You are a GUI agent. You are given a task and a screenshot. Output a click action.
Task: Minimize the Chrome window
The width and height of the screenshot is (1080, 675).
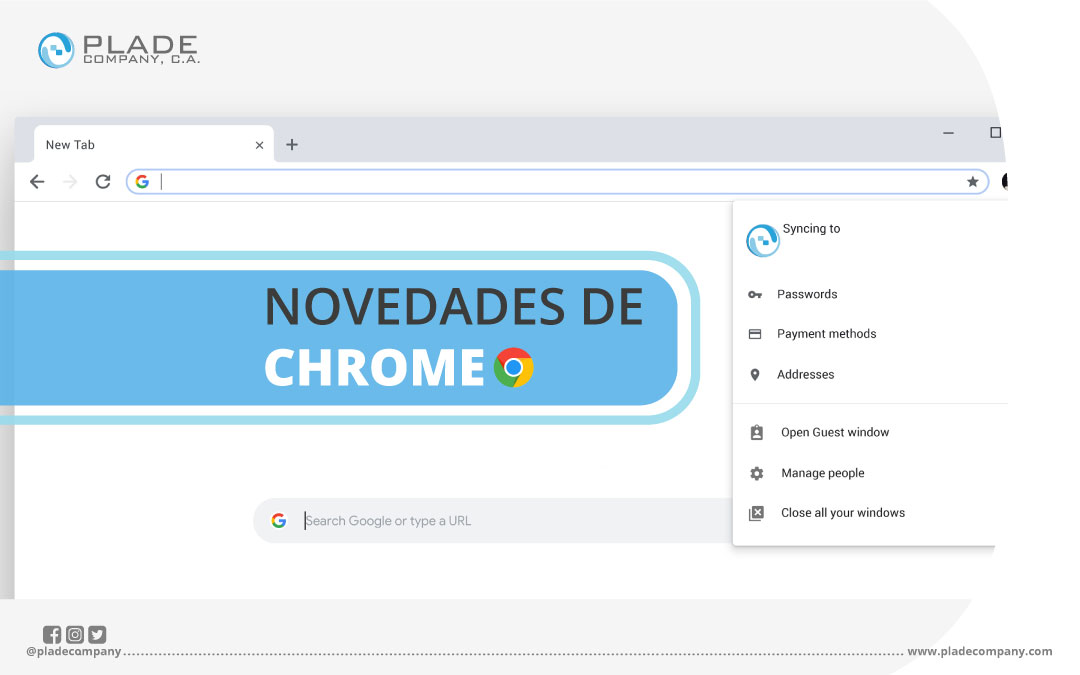click(948, 132)
